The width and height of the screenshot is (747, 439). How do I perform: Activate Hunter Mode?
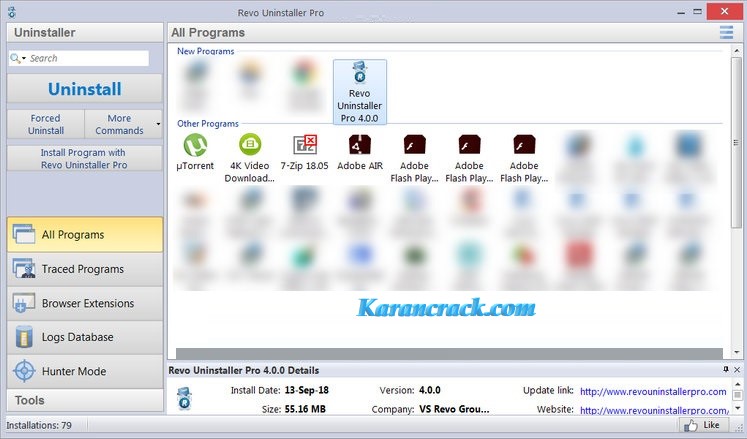[85, 371]
